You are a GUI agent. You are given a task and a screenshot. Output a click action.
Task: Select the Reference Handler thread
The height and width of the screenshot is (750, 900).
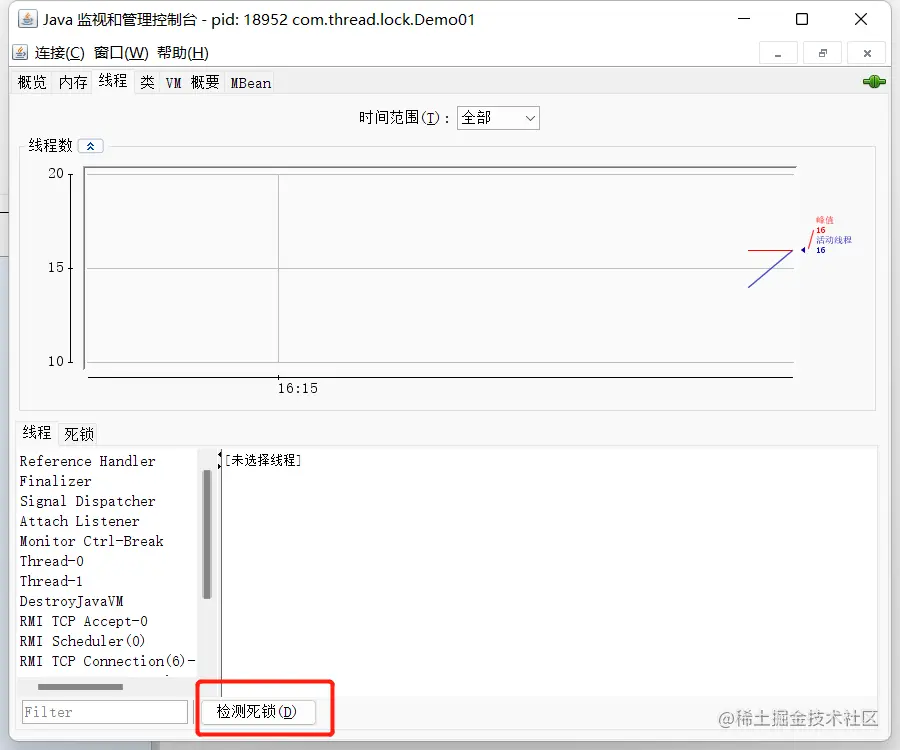[87, 461]
